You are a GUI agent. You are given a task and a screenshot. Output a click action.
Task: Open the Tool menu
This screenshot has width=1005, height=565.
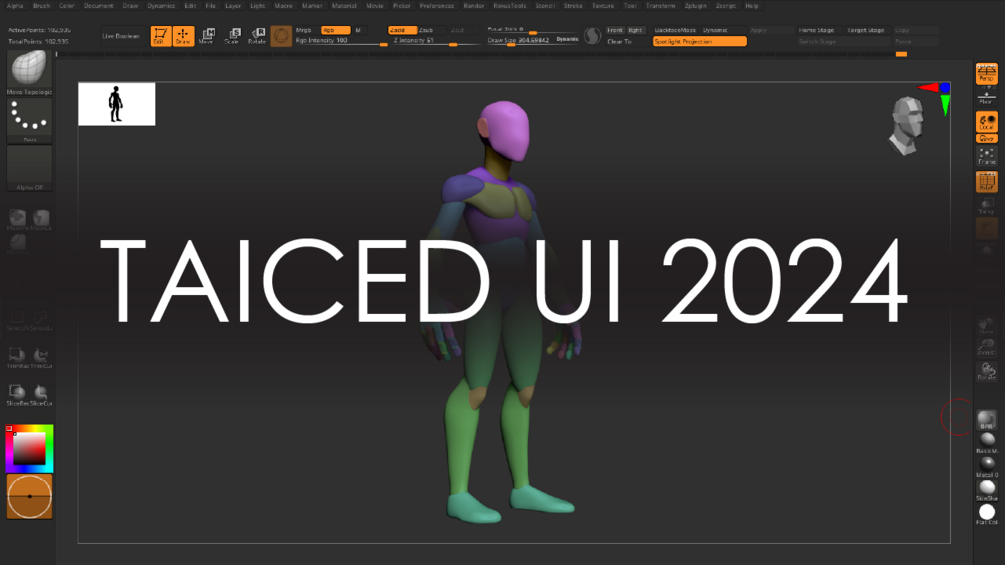630,6
